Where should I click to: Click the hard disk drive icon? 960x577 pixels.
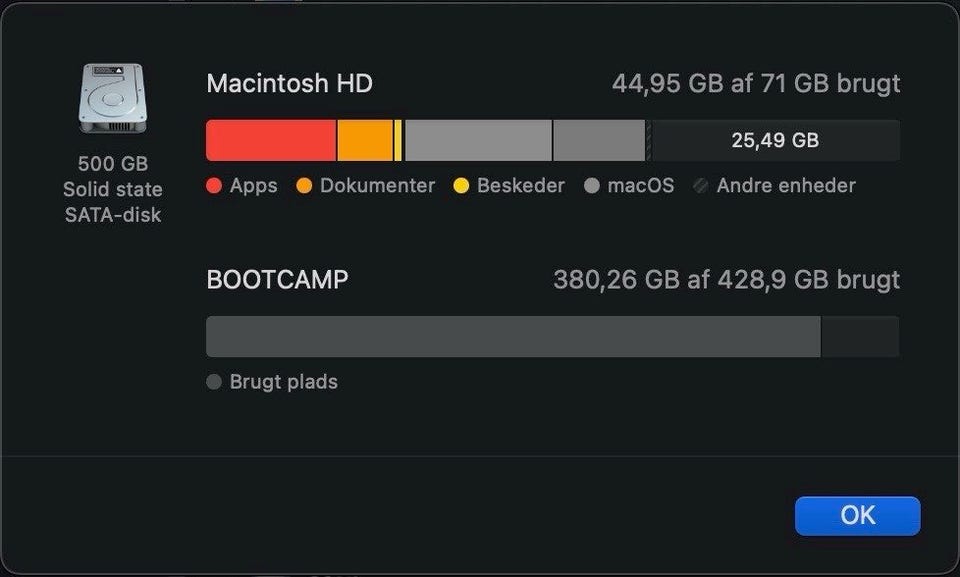(x=112, y=98)
